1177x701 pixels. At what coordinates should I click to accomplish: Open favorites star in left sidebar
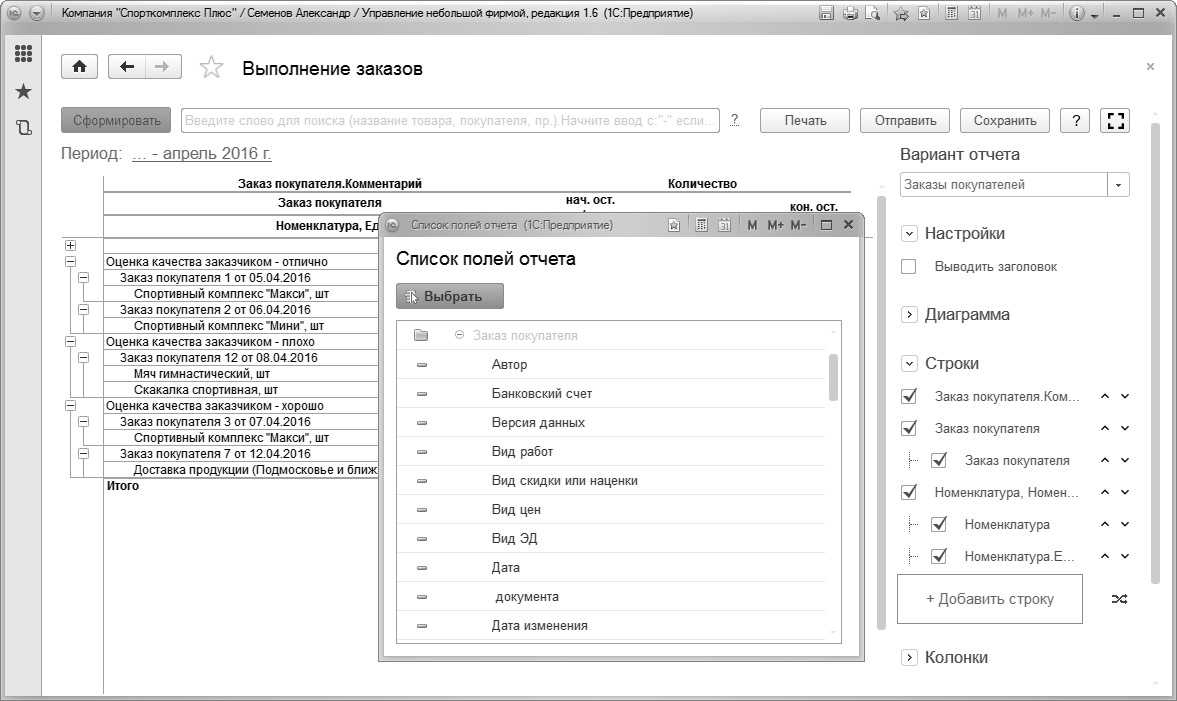(x=23, y=92)
